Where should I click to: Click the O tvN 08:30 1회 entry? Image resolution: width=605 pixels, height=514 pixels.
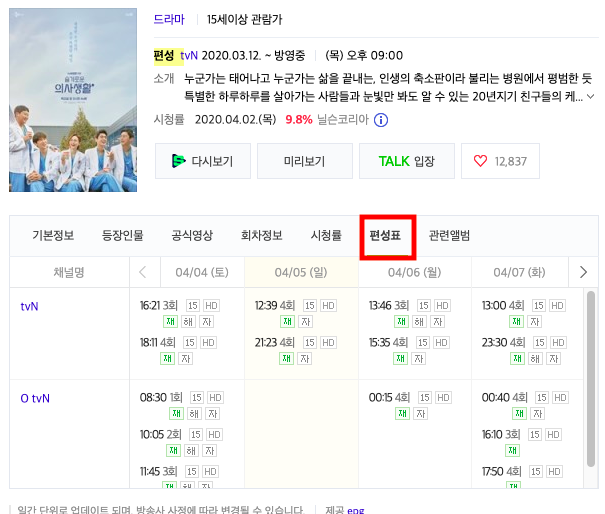click(x=161, y=397)
